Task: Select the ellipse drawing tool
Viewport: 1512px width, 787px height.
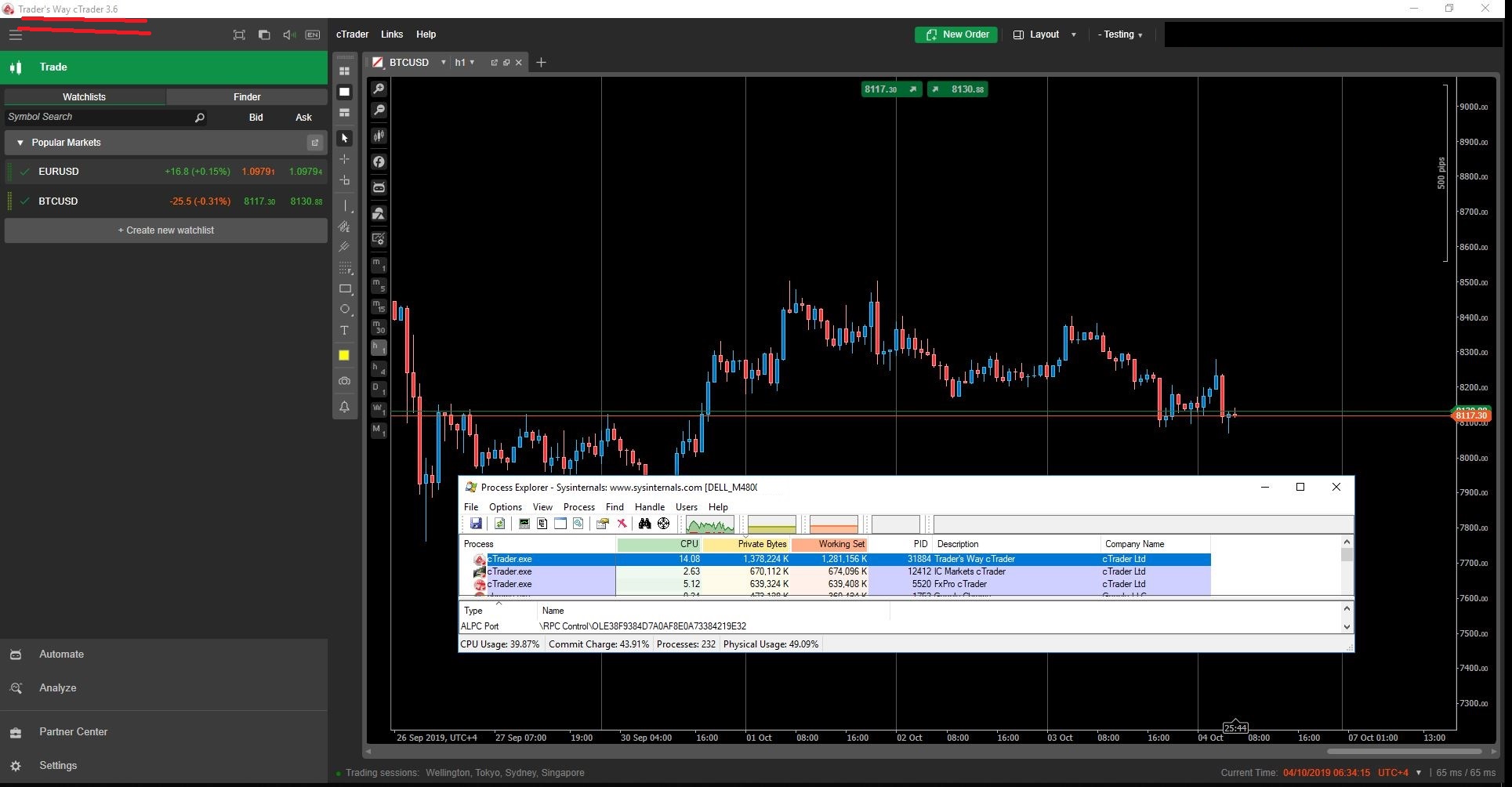Action: coord(345,310)
